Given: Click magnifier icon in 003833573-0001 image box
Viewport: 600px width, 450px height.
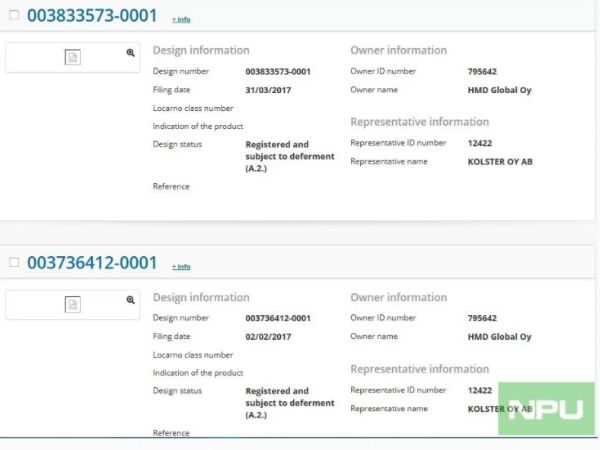Looking at the screenshot, I should coord(130,53).
